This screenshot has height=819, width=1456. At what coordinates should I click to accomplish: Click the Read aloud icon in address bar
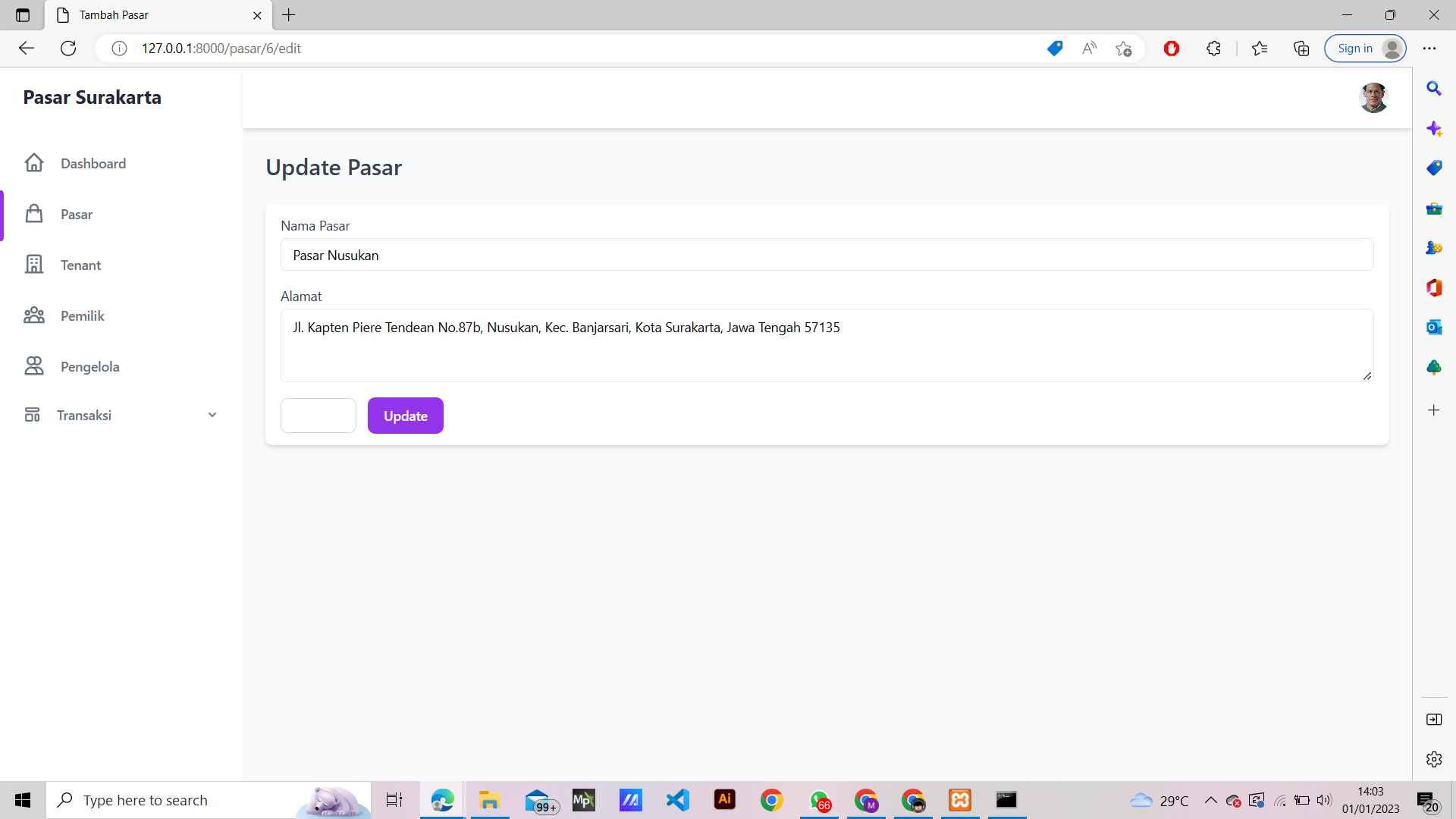tap(1089, 48)
